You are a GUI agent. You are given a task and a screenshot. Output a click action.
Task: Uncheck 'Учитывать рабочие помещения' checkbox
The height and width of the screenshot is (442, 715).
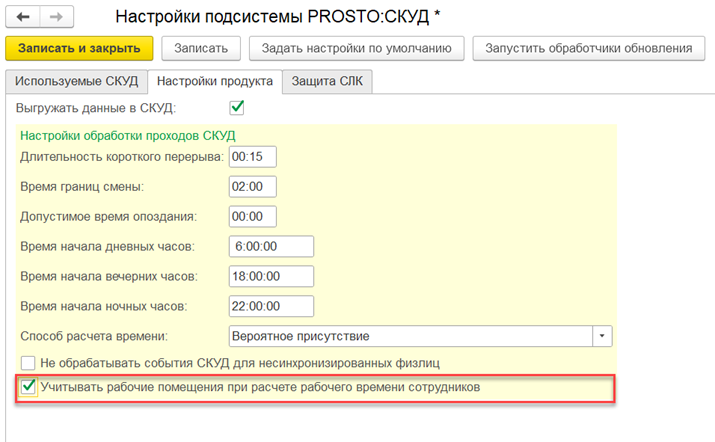tap(29, 387)
